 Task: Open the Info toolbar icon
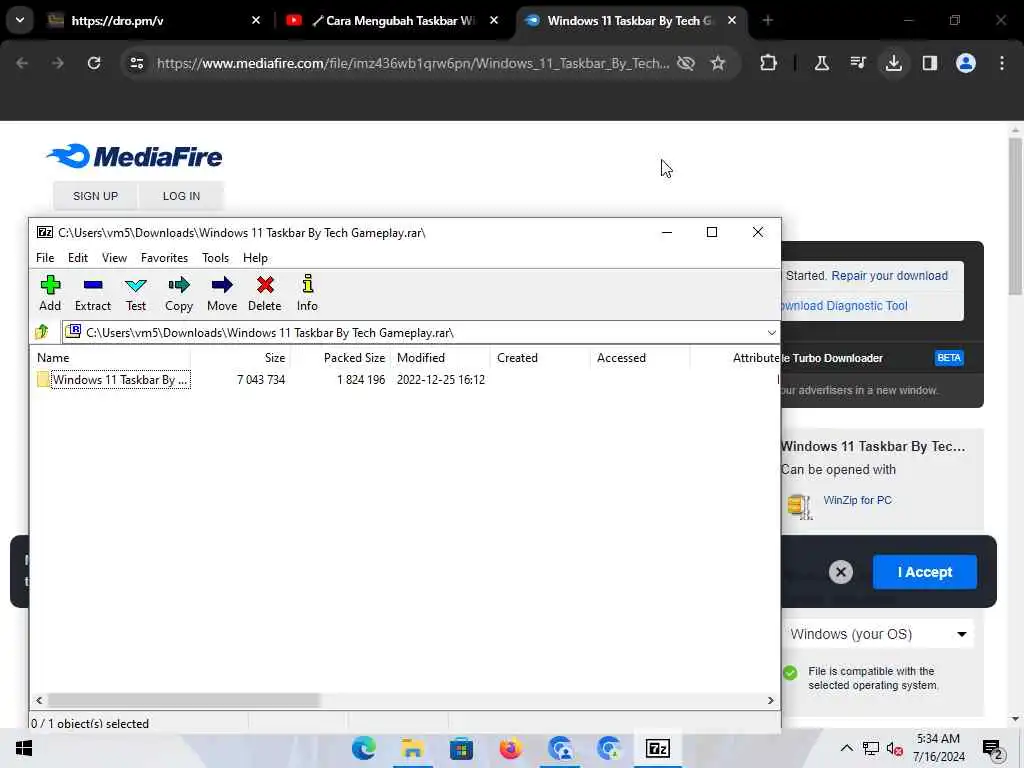(307, 293)
